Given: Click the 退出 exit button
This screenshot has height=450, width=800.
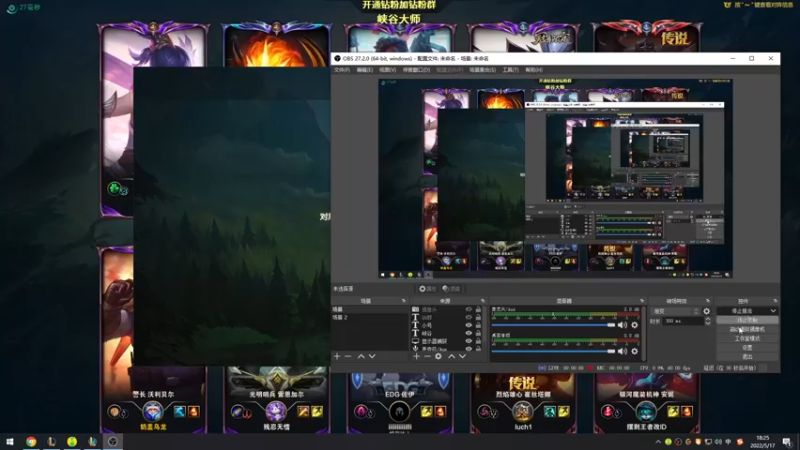Looking at the screenshot, I should (x=747, y=357).
